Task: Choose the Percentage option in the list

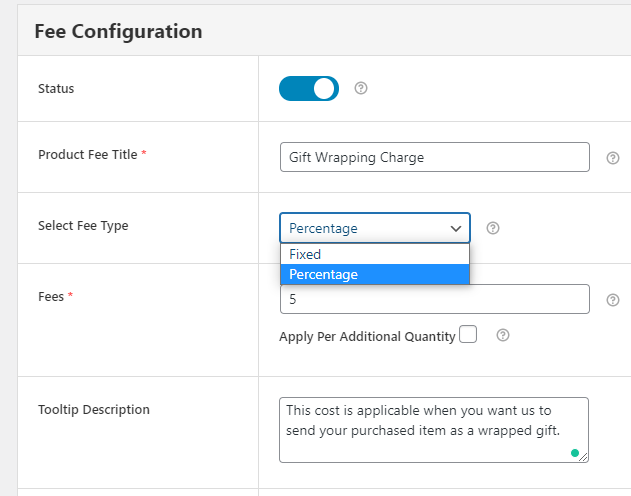Action: pos(375,274)
